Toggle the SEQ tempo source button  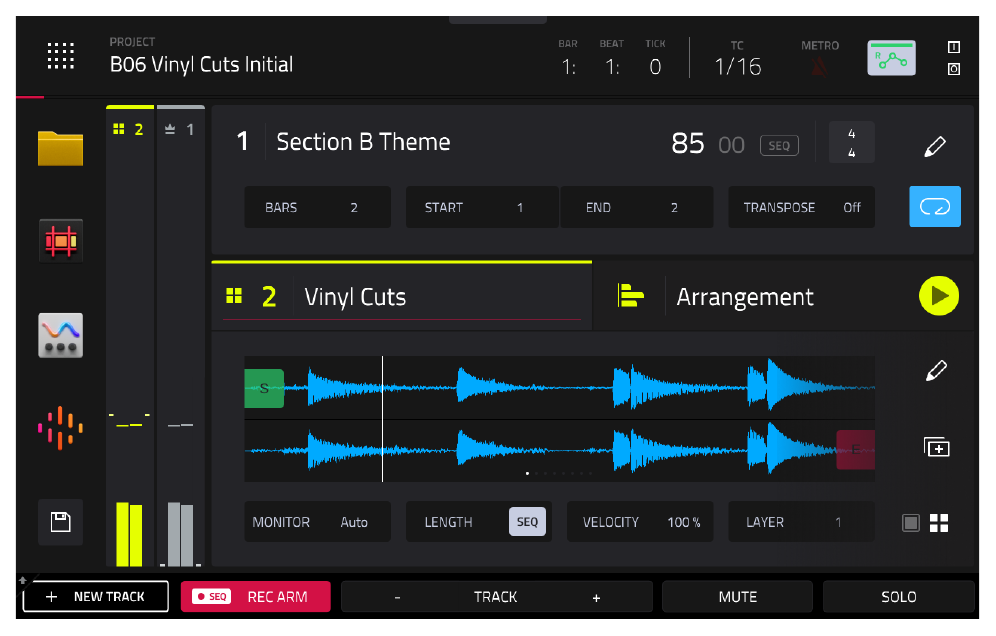pos(779,145)
